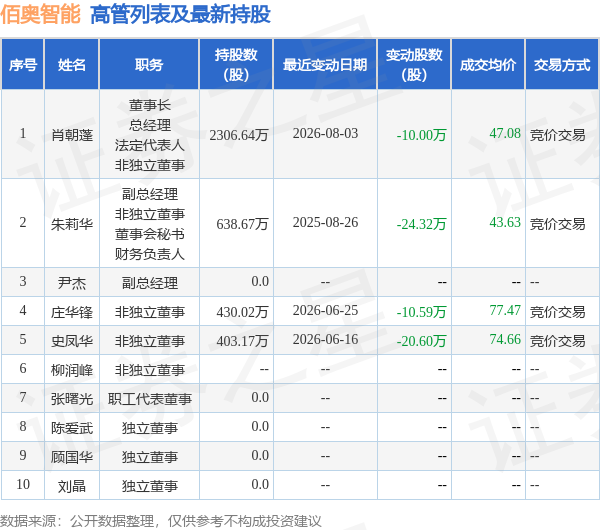Select the 姓名 column header
This screenshot has width=600, height=530.
pyautogui.click(x=72, y=65)
